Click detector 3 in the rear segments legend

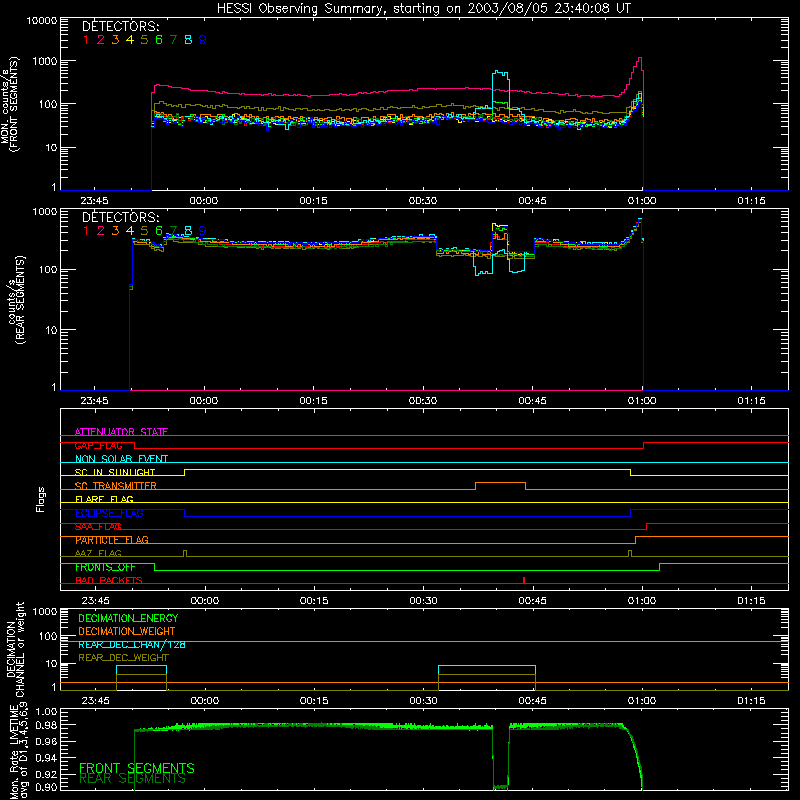point(115,231)
